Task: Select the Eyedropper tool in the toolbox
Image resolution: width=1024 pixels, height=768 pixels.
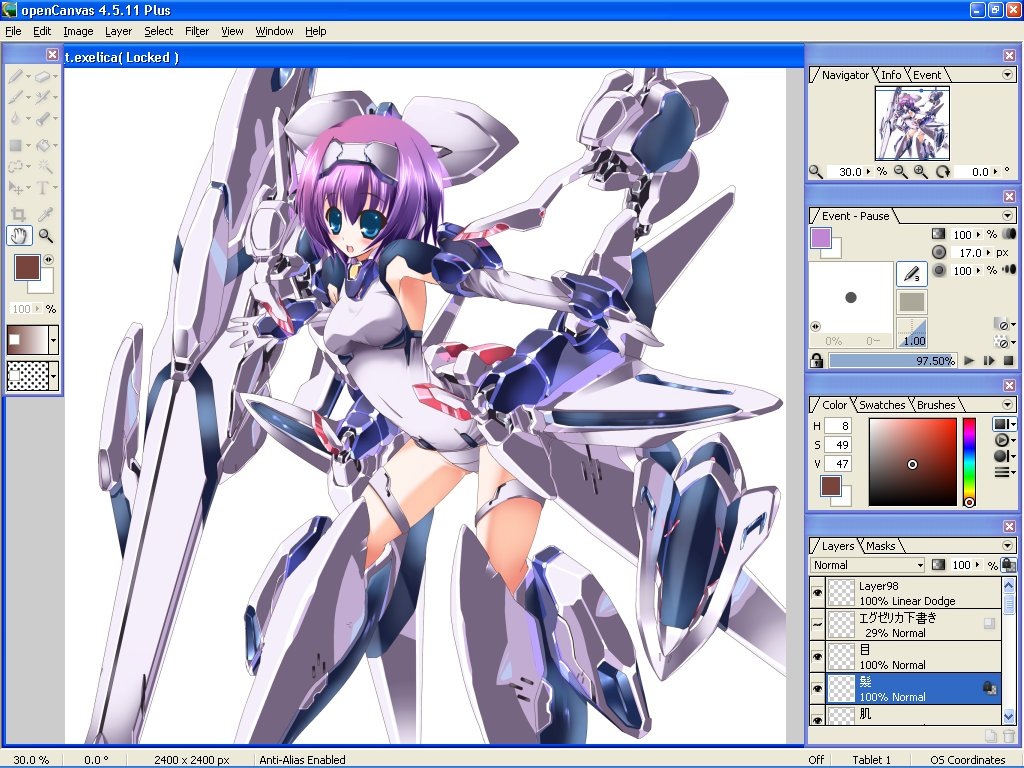Action: click(x=45, y=214)
